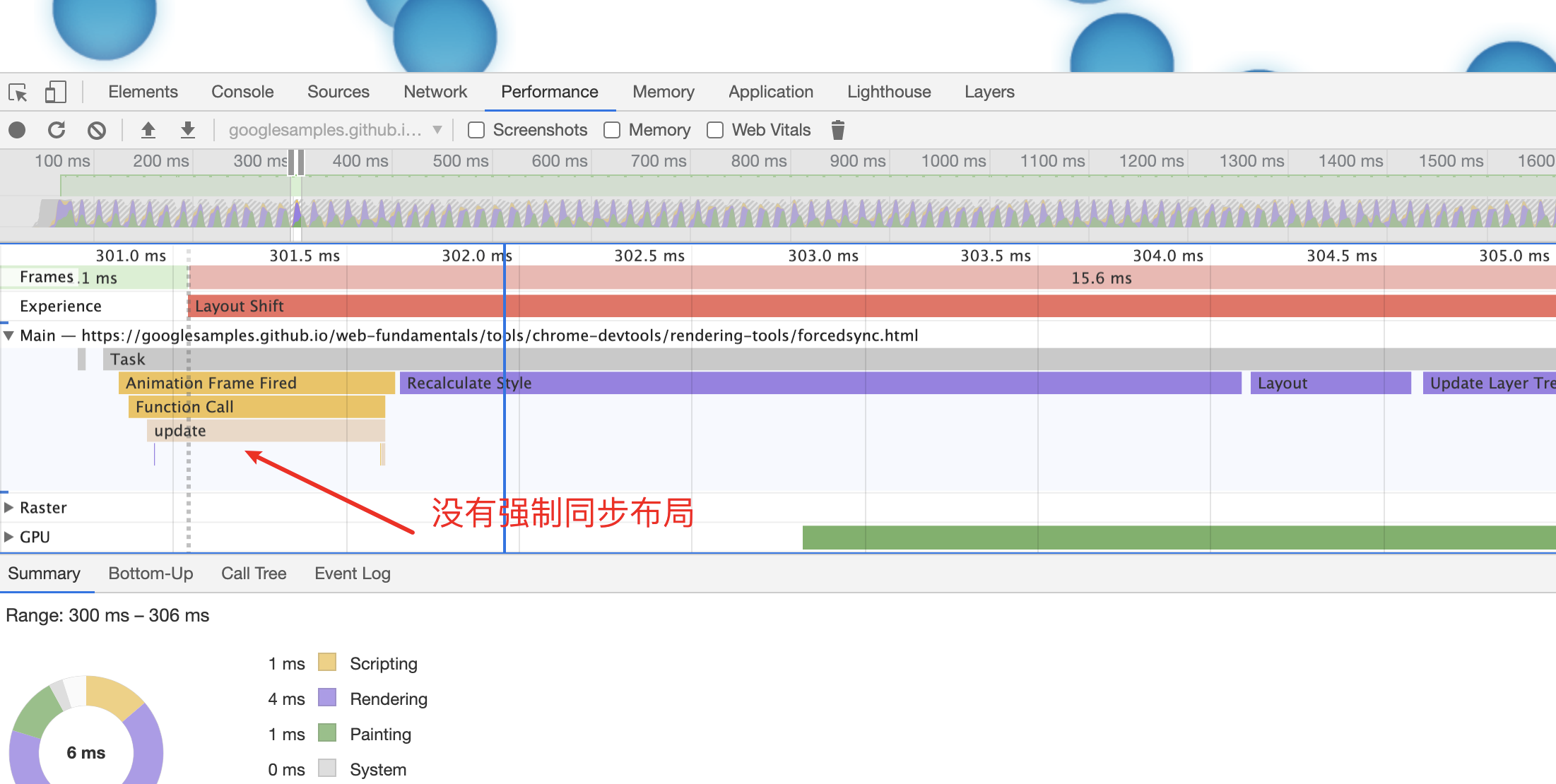Enable the Screenshots checkbox

click(x=476, y=130)
